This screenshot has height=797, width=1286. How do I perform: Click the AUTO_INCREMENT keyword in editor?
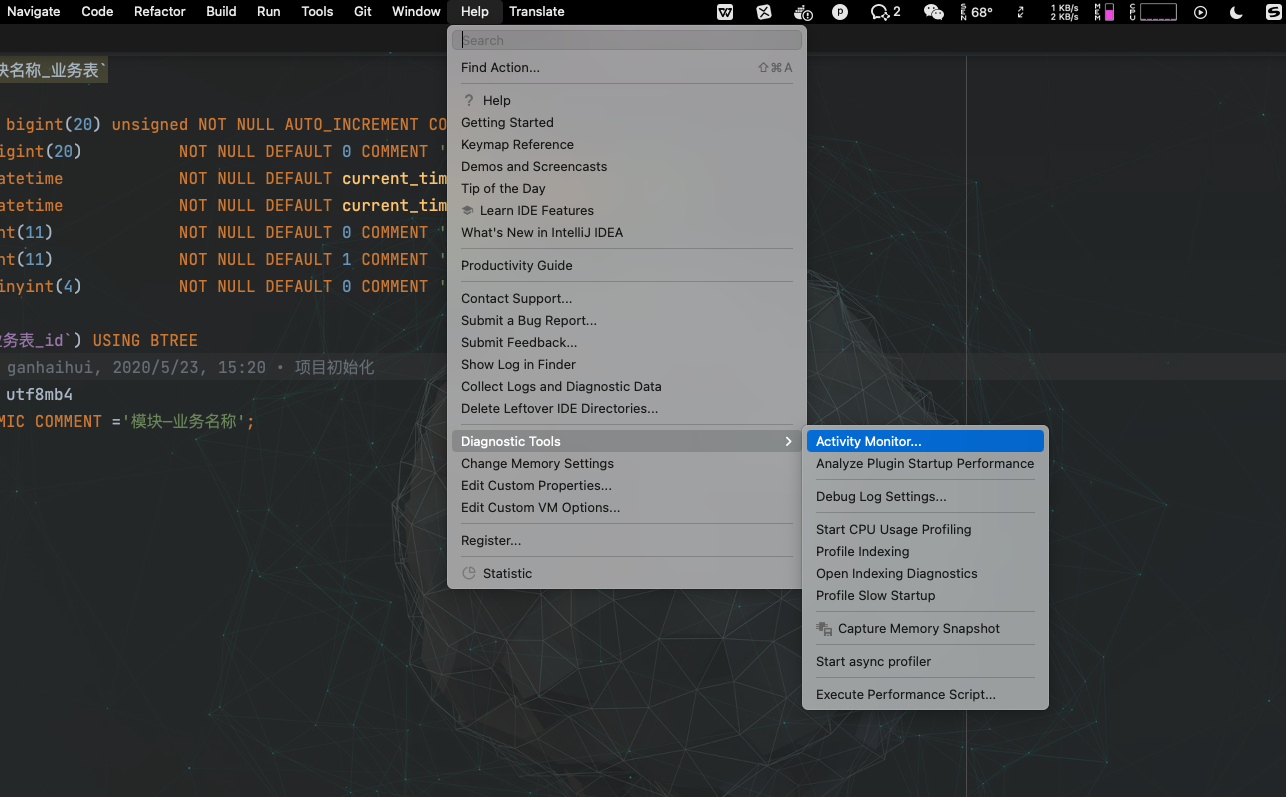[x=352, y=124]
